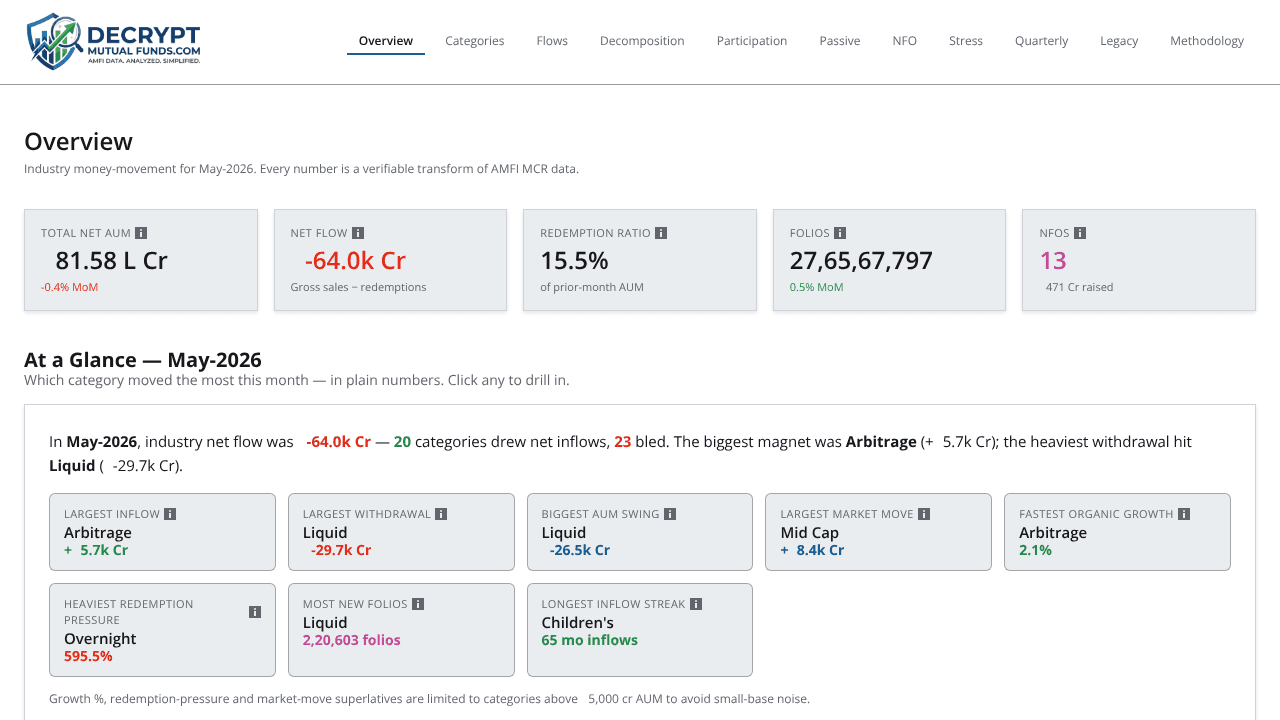Image resolution: width=1280 pixels, height=720 pixels.
Task: Drill into Longest Inflow Streak Children's card
Action: [x=640, y=630]
